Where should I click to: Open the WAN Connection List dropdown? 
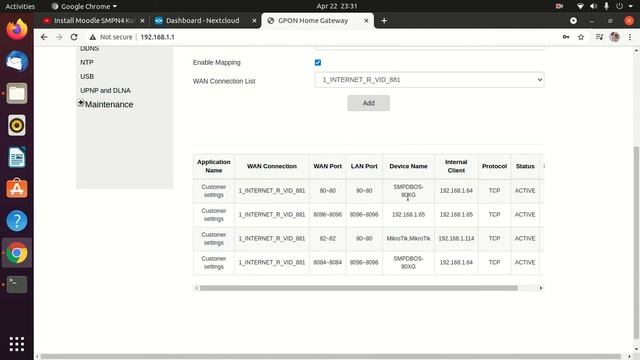(x=429, y=80)
